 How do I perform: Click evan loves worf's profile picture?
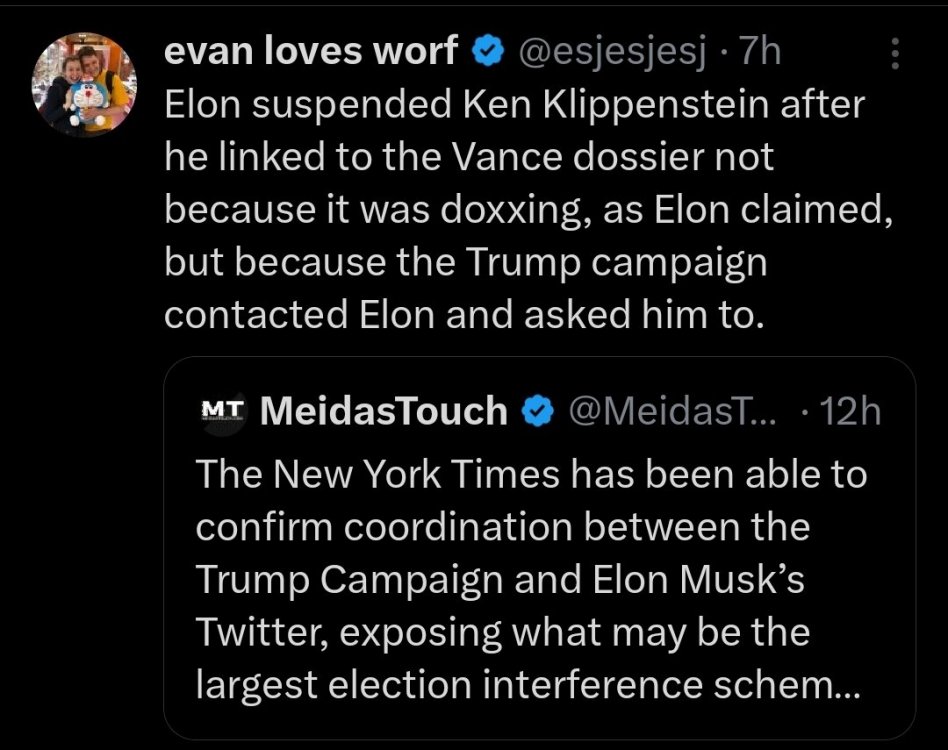tap(84, 85)
